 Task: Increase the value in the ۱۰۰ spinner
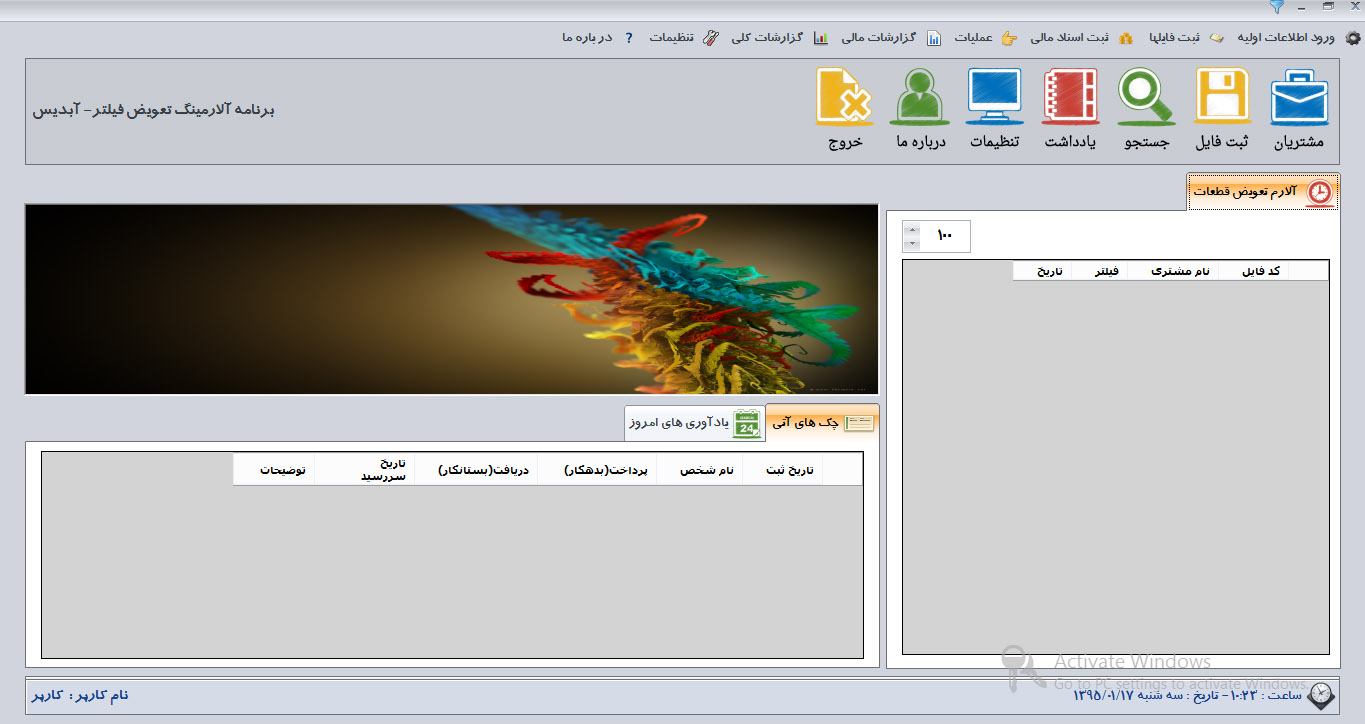click(911, 230)
